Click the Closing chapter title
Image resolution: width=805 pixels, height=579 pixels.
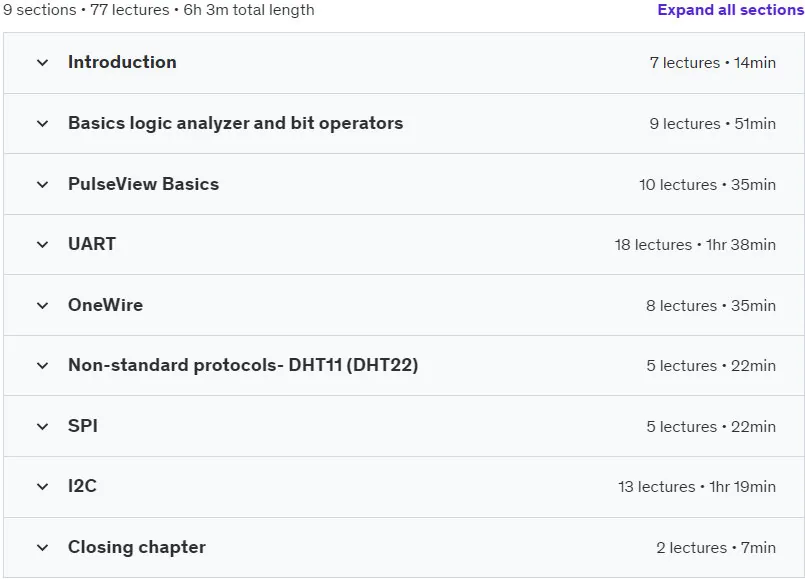tap(137, 547)
